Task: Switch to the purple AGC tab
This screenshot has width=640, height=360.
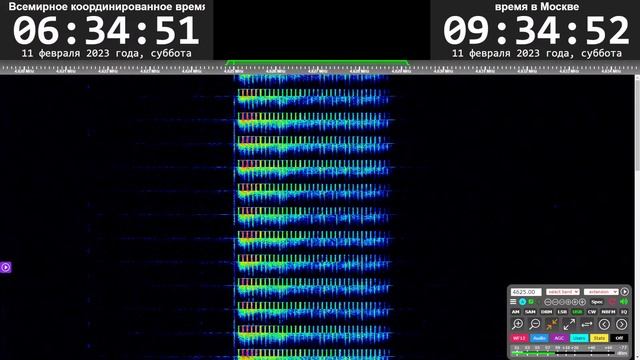Action: coord(559,338)
